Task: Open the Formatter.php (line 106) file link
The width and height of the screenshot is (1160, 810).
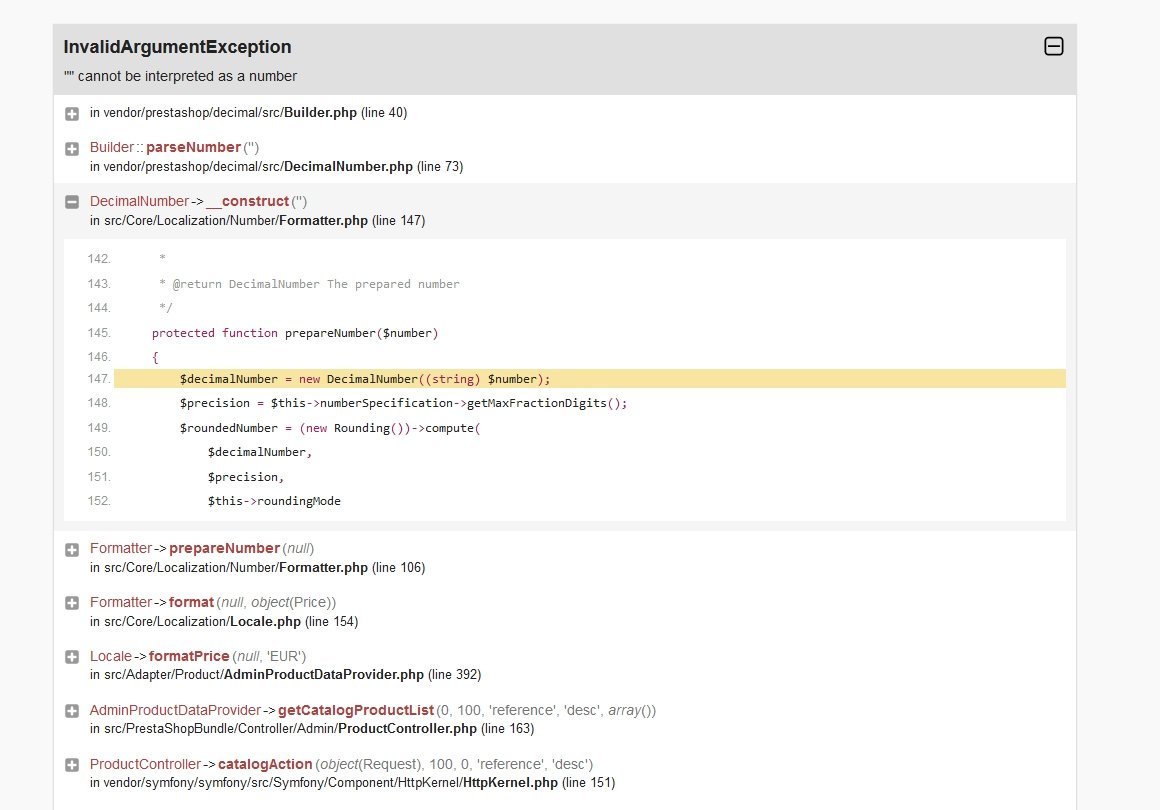Action: (257, 567)
